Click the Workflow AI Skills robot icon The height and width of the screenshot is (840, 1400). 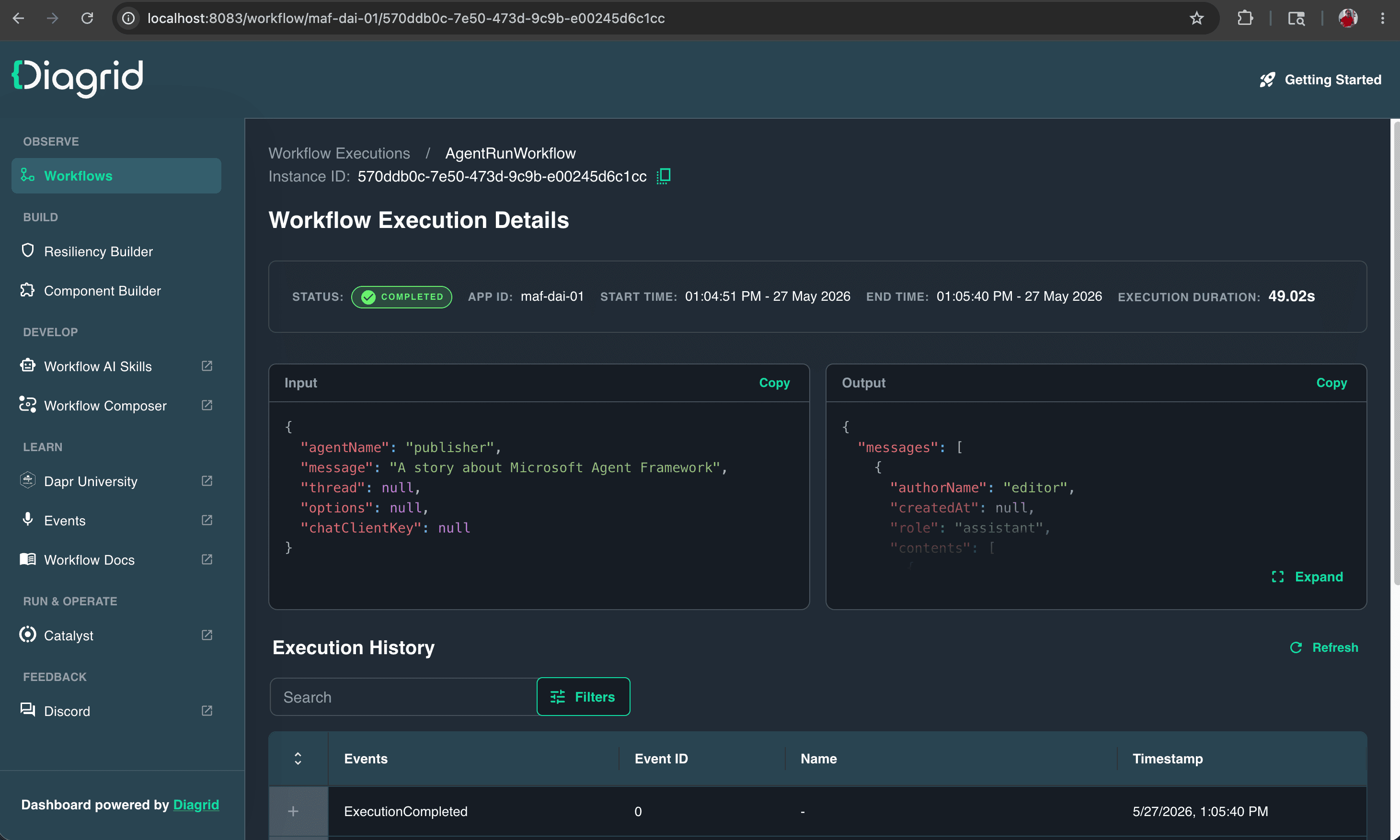pos(27,366)
